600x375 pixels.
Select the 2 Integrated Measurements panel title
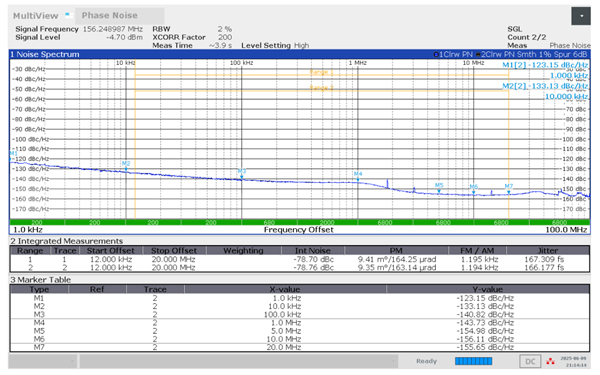point(67,241)
